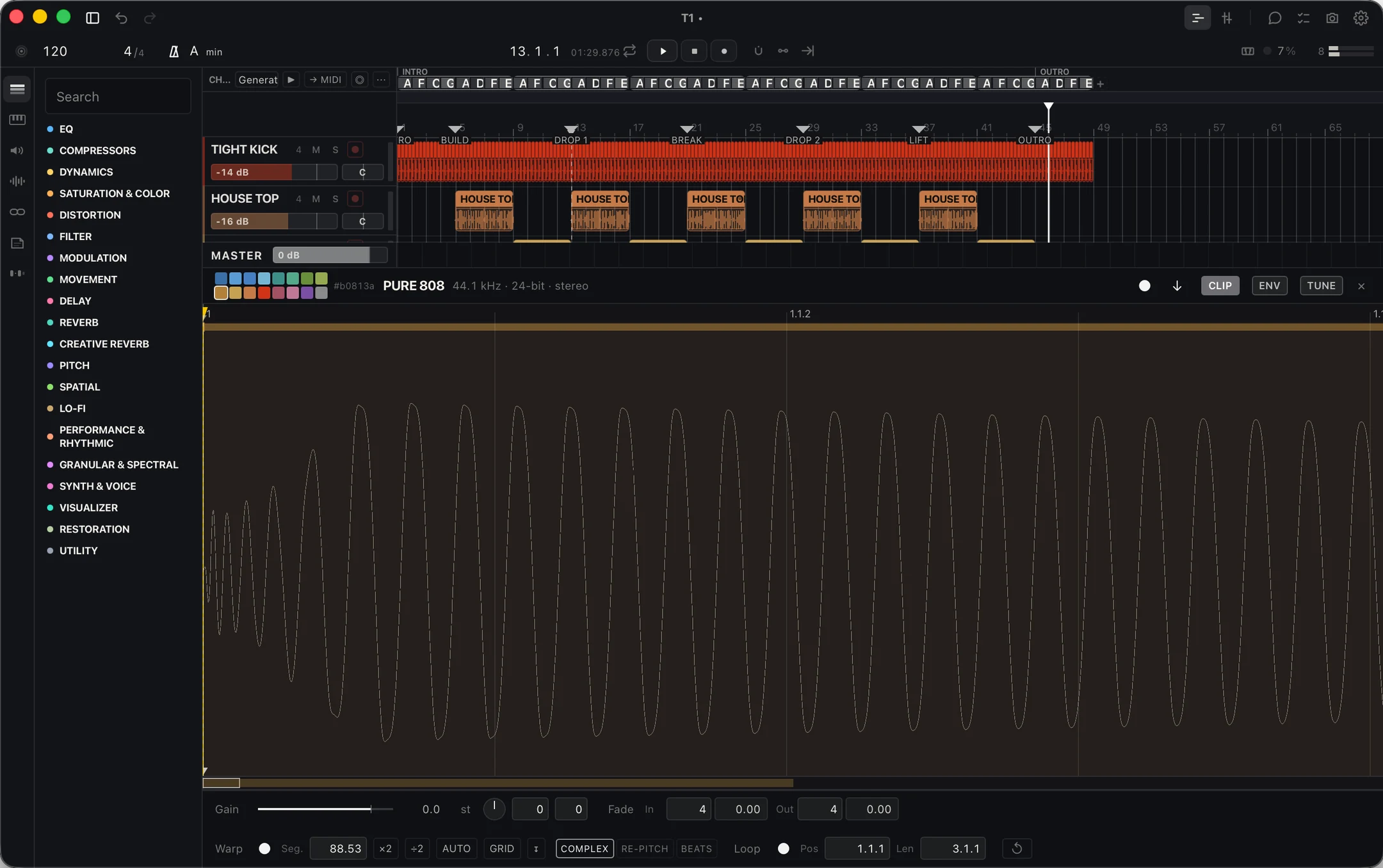Click the undo arrow icon
This screenshot has height=868, width=1383.
click(x=121, y=18)
